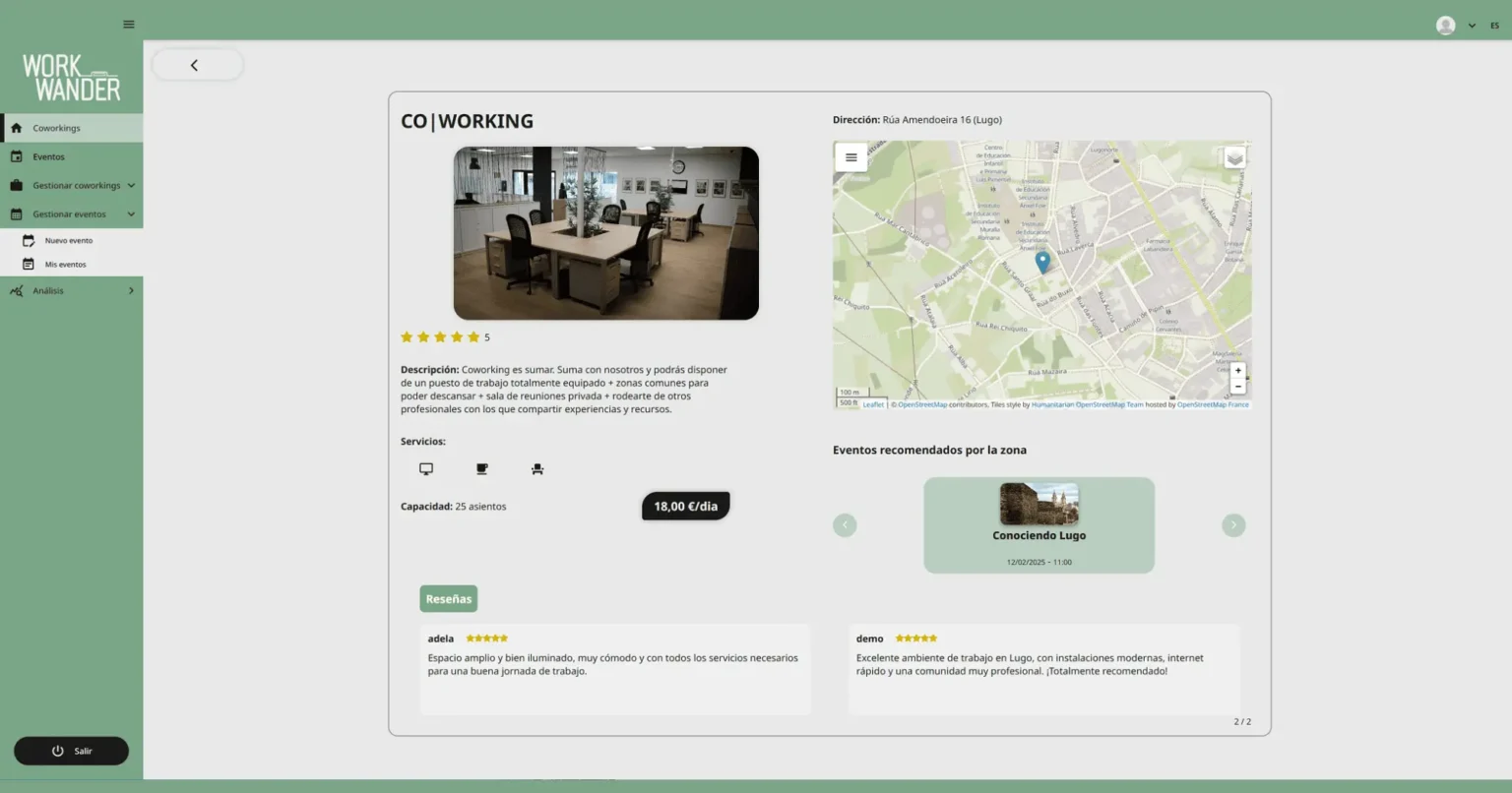The width and height of the screenshot is (1512, 793).
Task: Open Mis eventos using its notepad icon
Action: [x=27, y=264]
